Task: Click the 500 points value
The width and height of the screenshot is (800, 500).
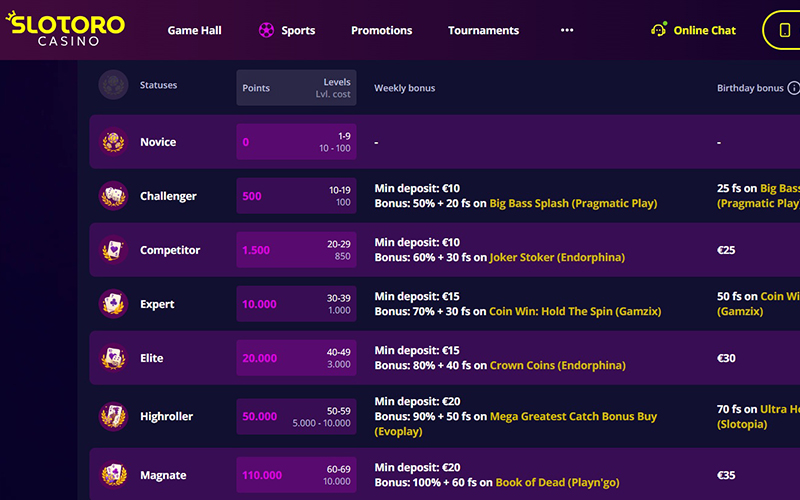Action: pos(252,196)
